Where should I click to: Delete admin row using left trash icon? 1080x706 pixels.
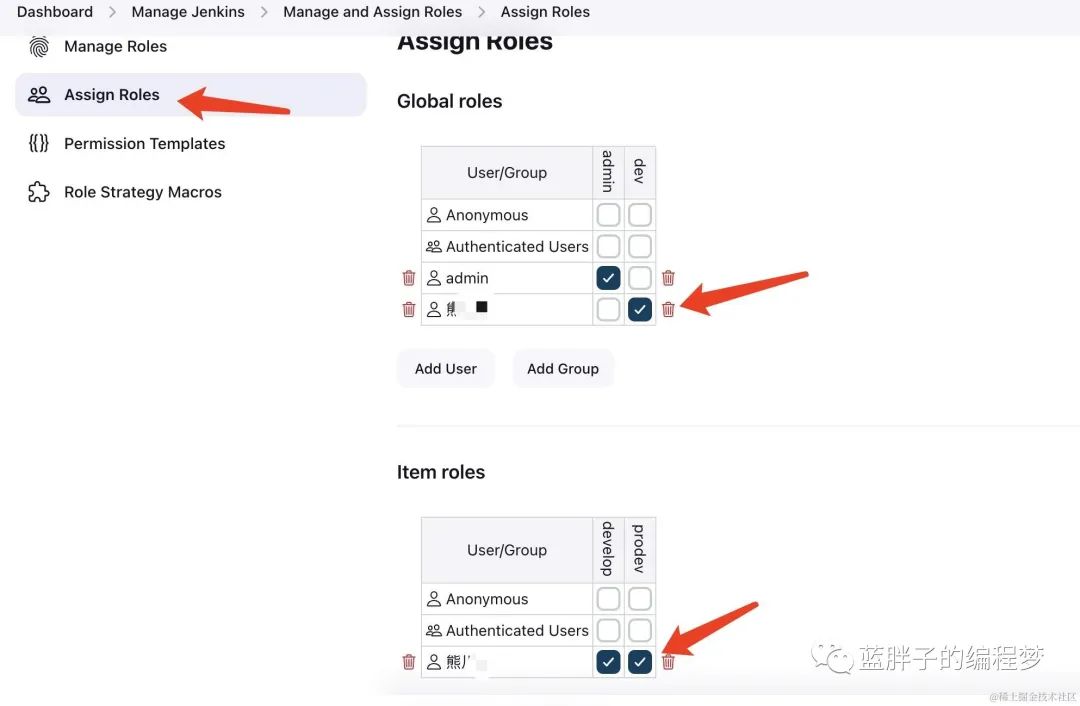click(x=408, y=278)
